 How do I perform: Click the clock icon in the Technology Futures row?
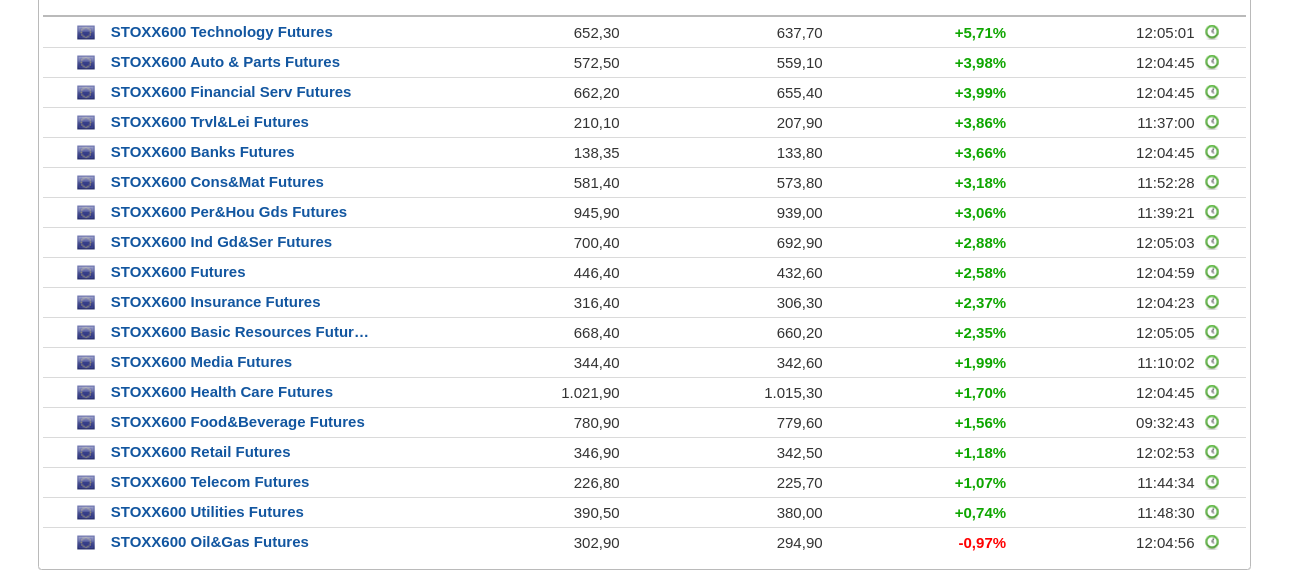pyautogui.click(x=1212, y=32)
